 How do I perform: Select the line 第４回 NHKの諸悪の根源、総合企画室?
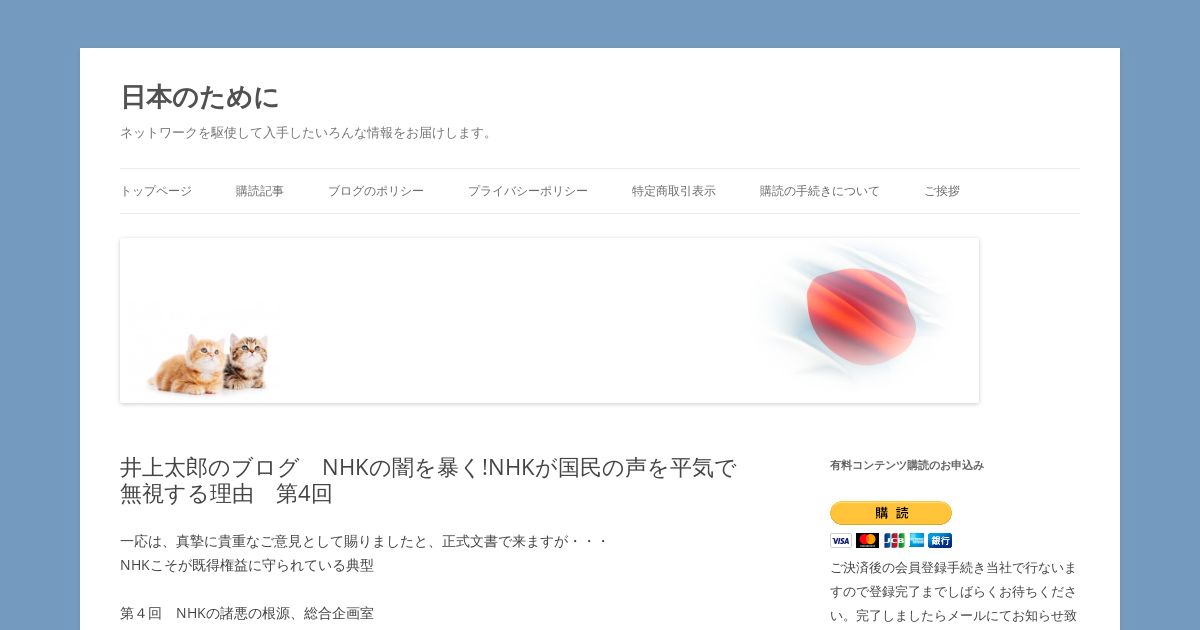point(247,613)
